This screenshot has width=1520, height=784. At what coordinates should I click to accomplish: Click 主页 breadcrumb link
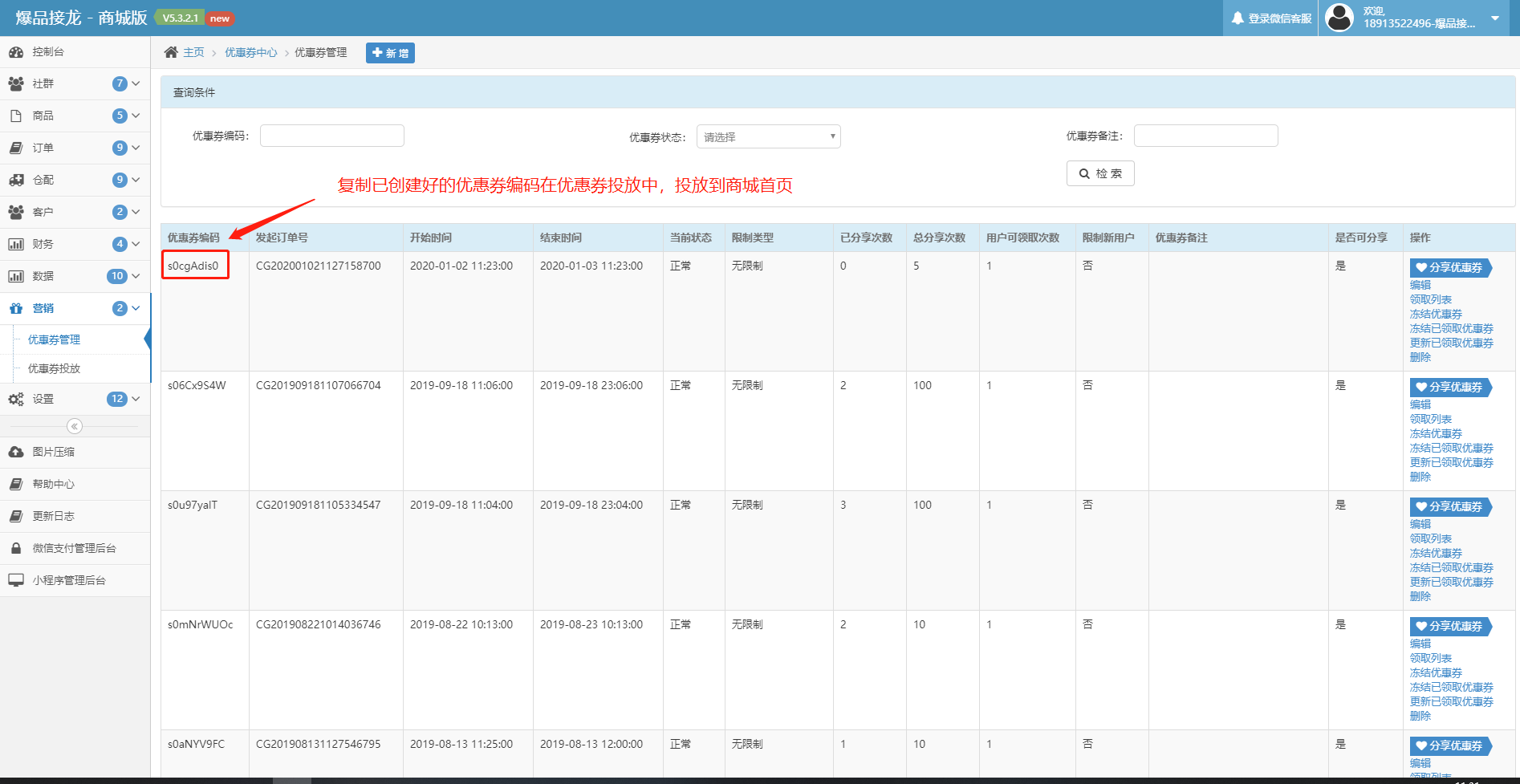click(x=193, y=52)
